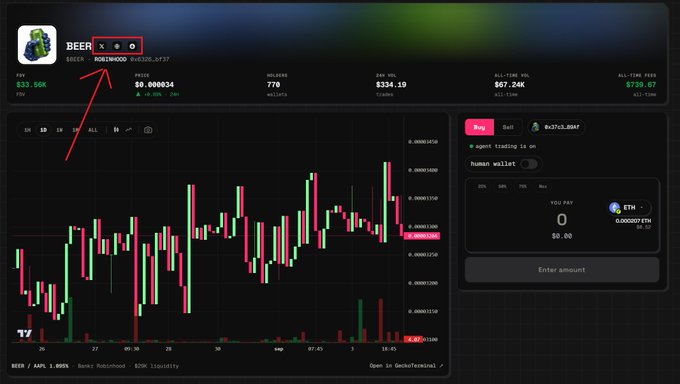
Task: Click the holders count 770
Action: [x=273, y=85]
